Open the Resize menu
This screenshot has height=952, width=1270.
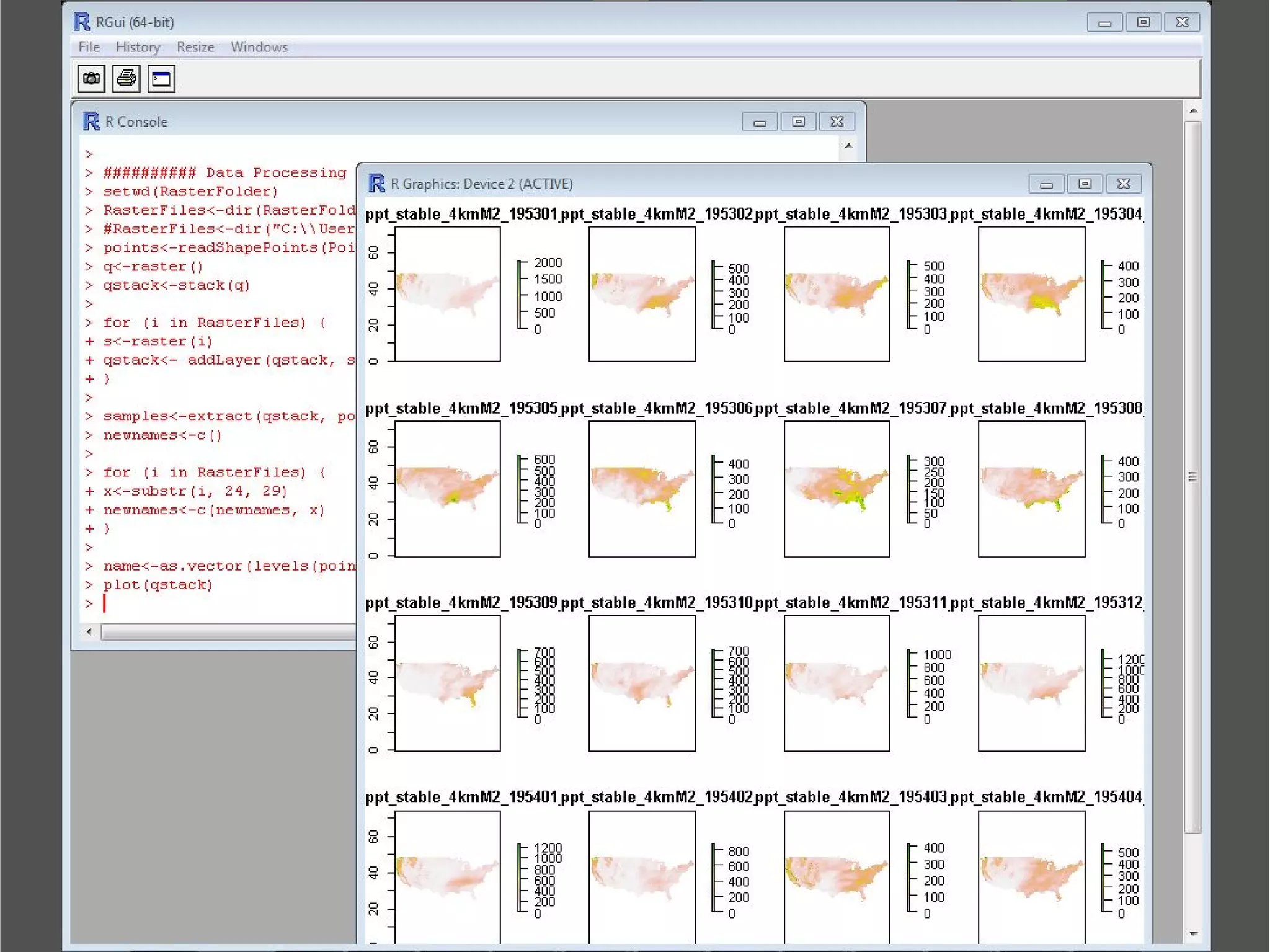(x=195, y=47)
